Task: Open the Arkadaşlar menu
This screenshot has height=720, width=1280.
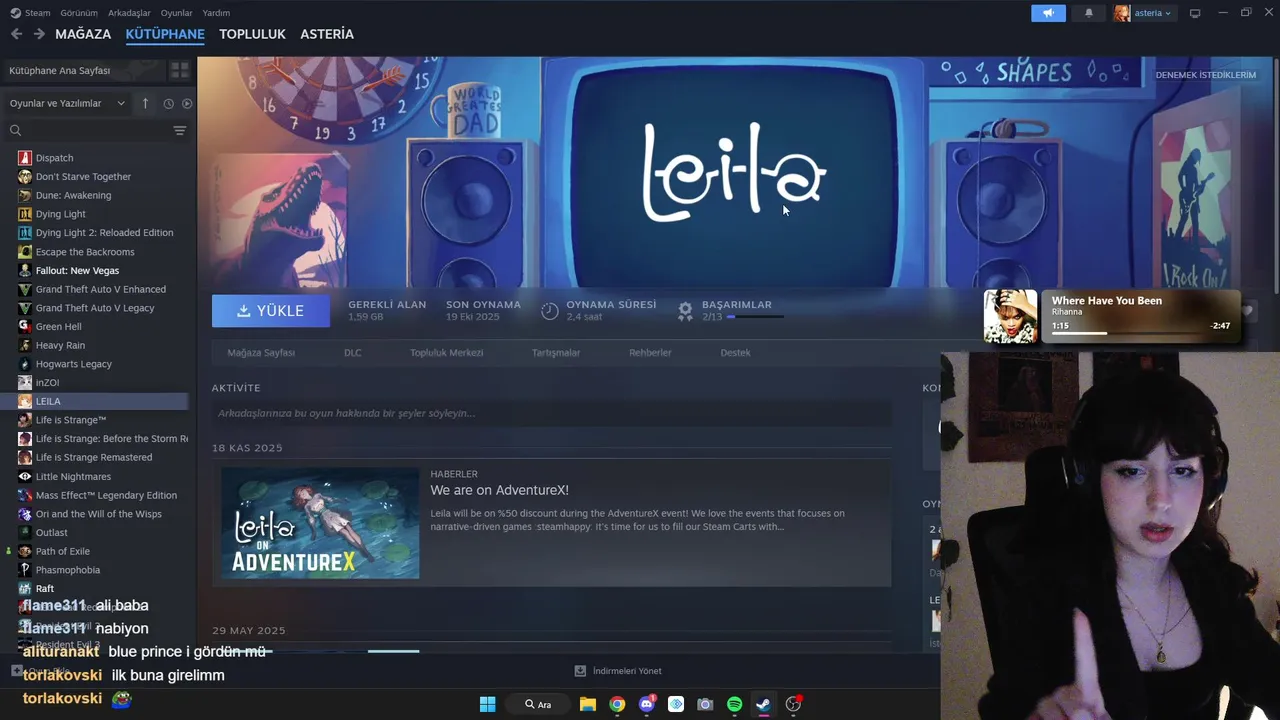Action: coord(129,13)
